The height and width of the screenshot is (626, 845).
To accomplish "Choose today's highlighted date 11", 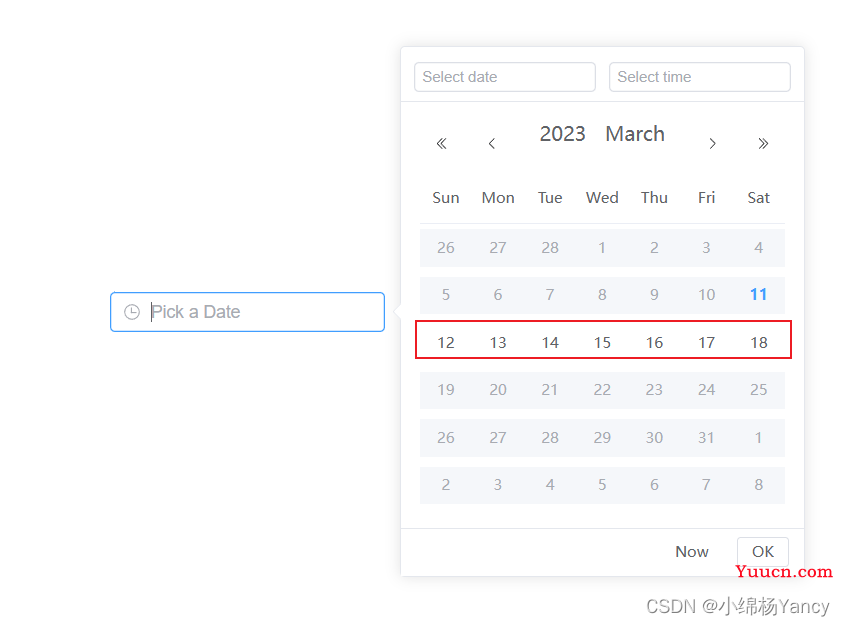I will coord(759,295).
